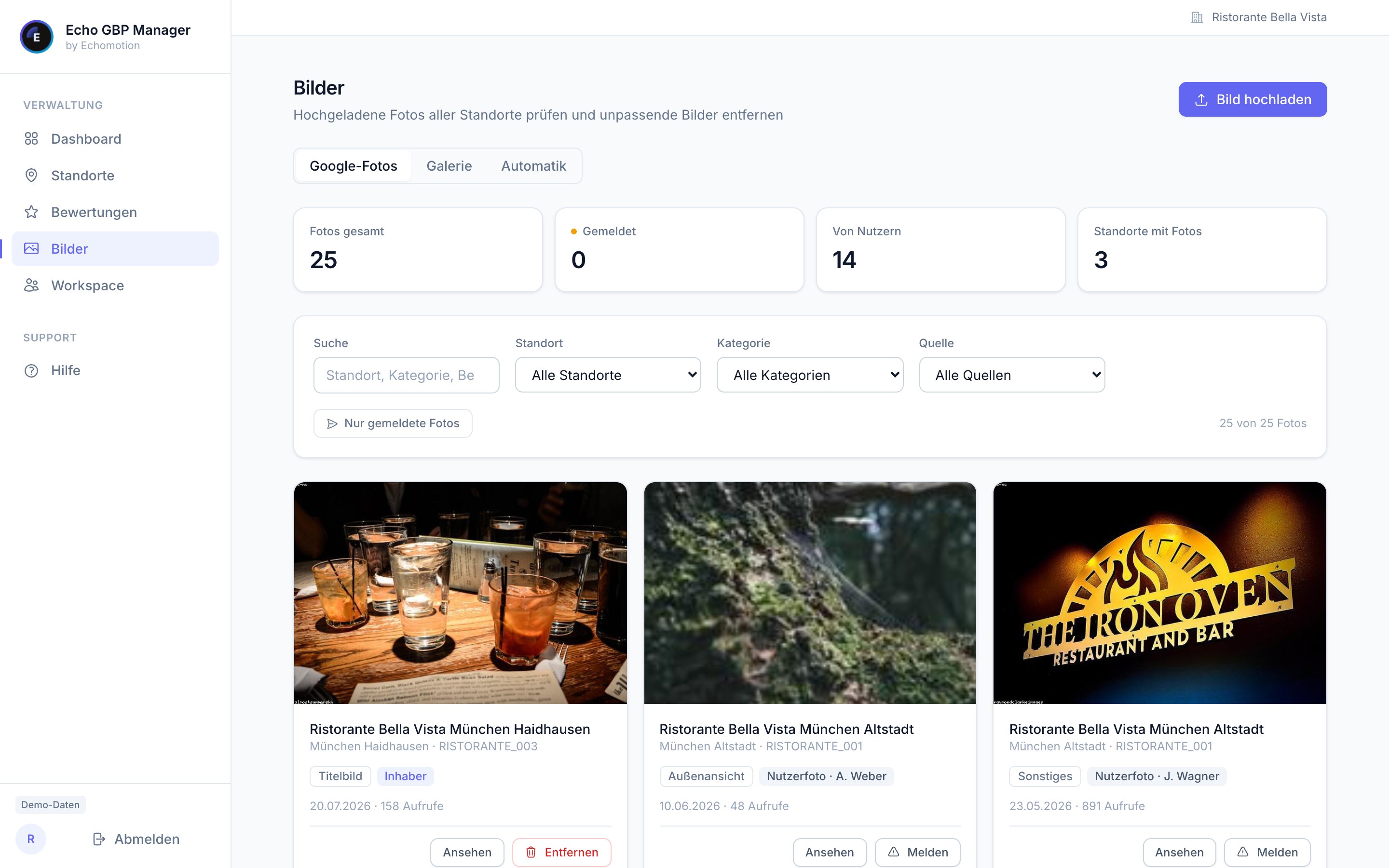Click the building icon beside Ristorante Bella Vista
The height and width of the screenshot is (868, 1389).
(x=1197, y=17)
